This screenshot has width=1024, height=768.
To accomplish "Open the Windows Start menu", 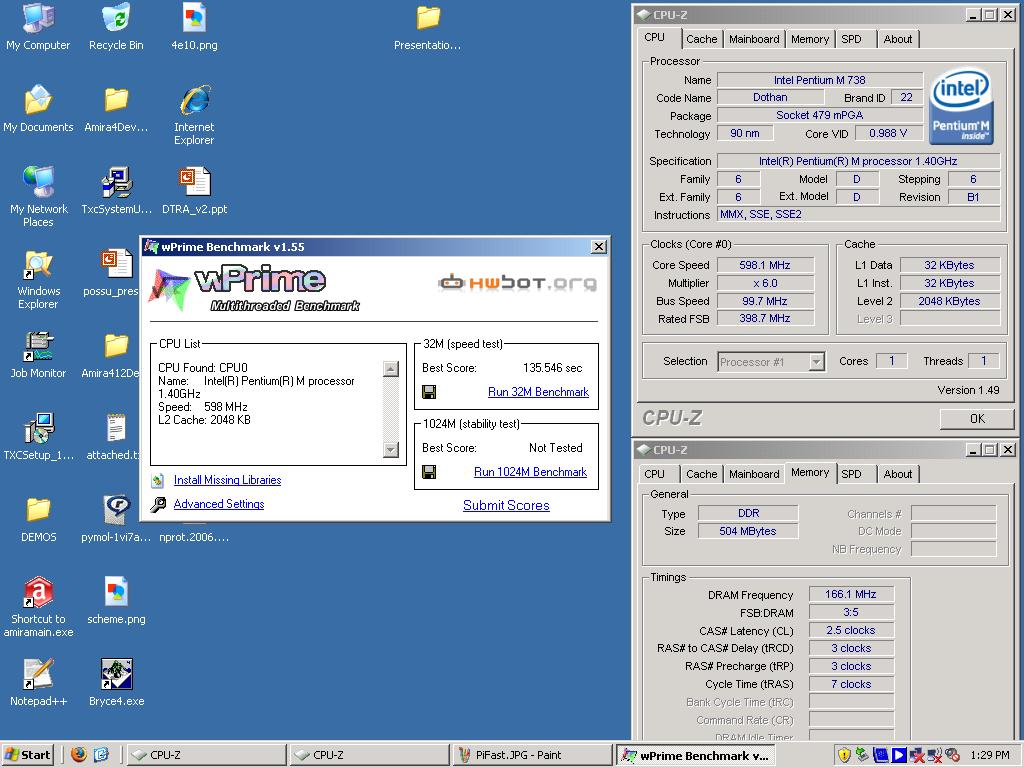I will [27, 755].
